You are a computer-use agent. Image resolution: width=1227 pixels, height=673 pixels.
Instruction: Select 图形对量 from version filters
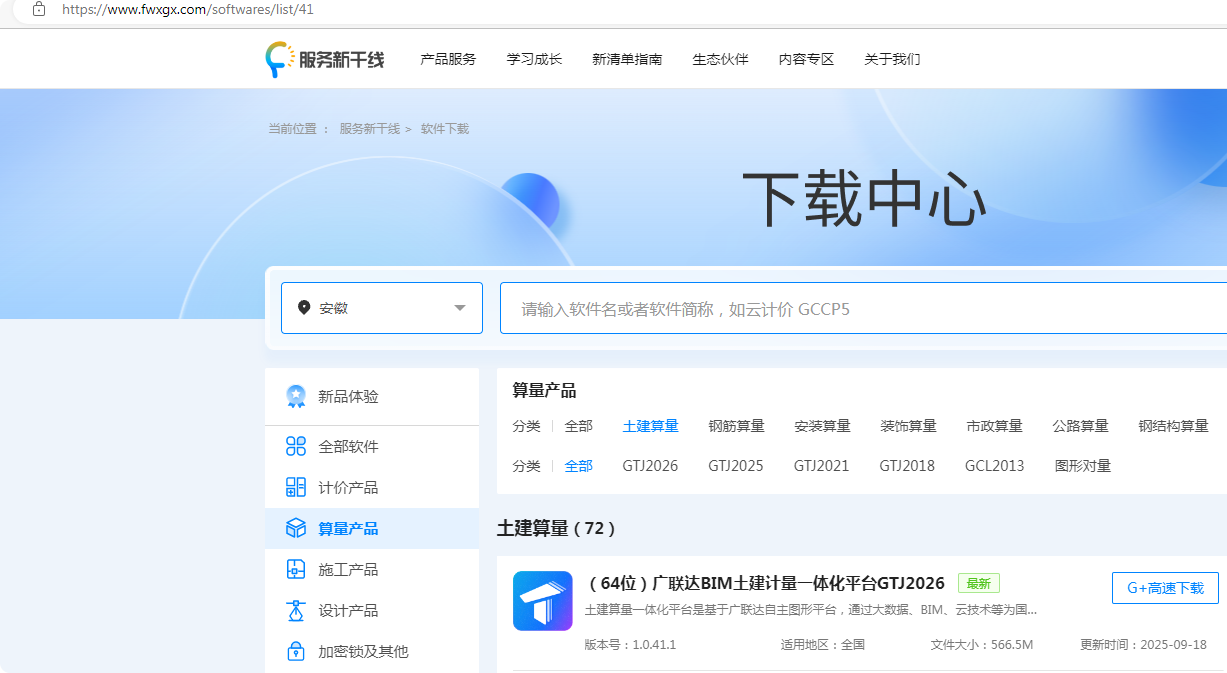click(1082, 465)
